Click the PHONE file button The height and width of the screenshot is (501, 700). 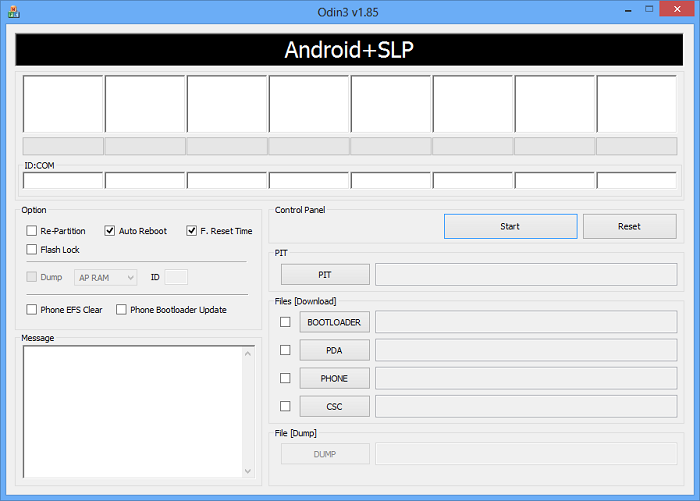334,378
